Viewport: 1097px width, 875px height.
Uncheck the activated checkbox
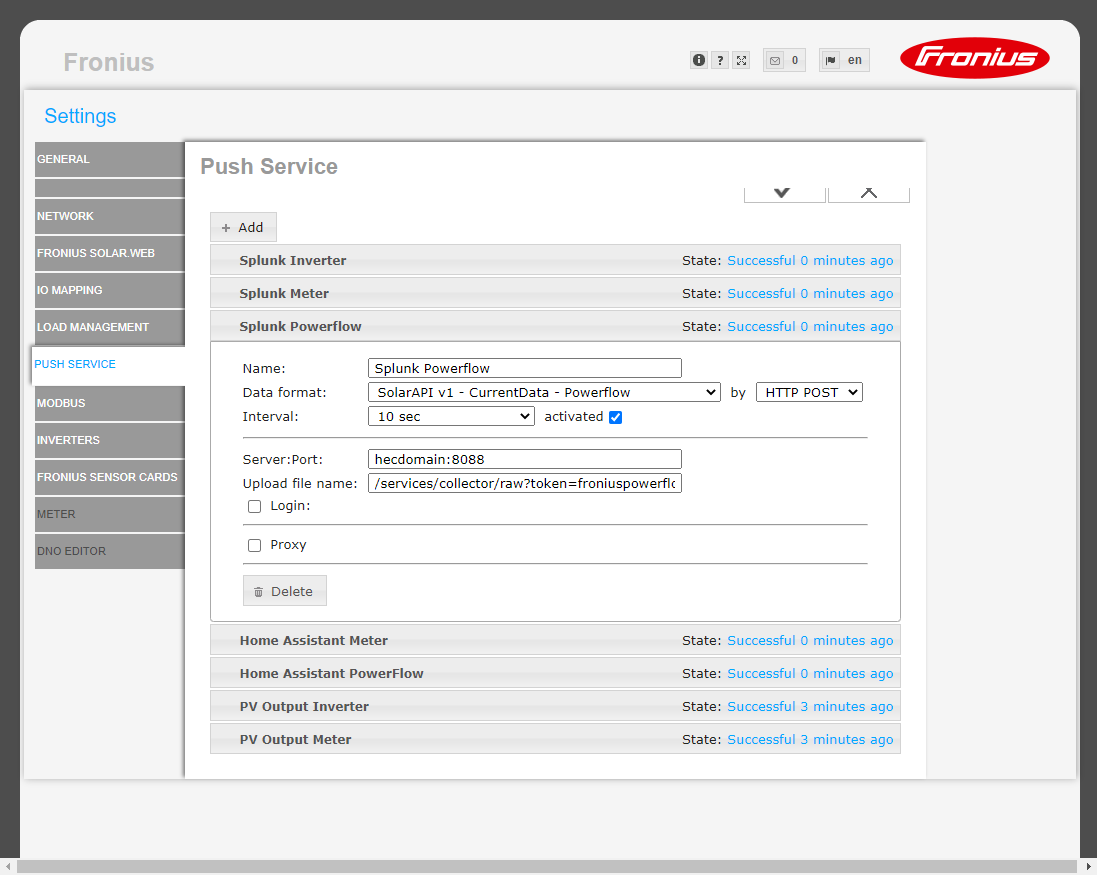616,418
